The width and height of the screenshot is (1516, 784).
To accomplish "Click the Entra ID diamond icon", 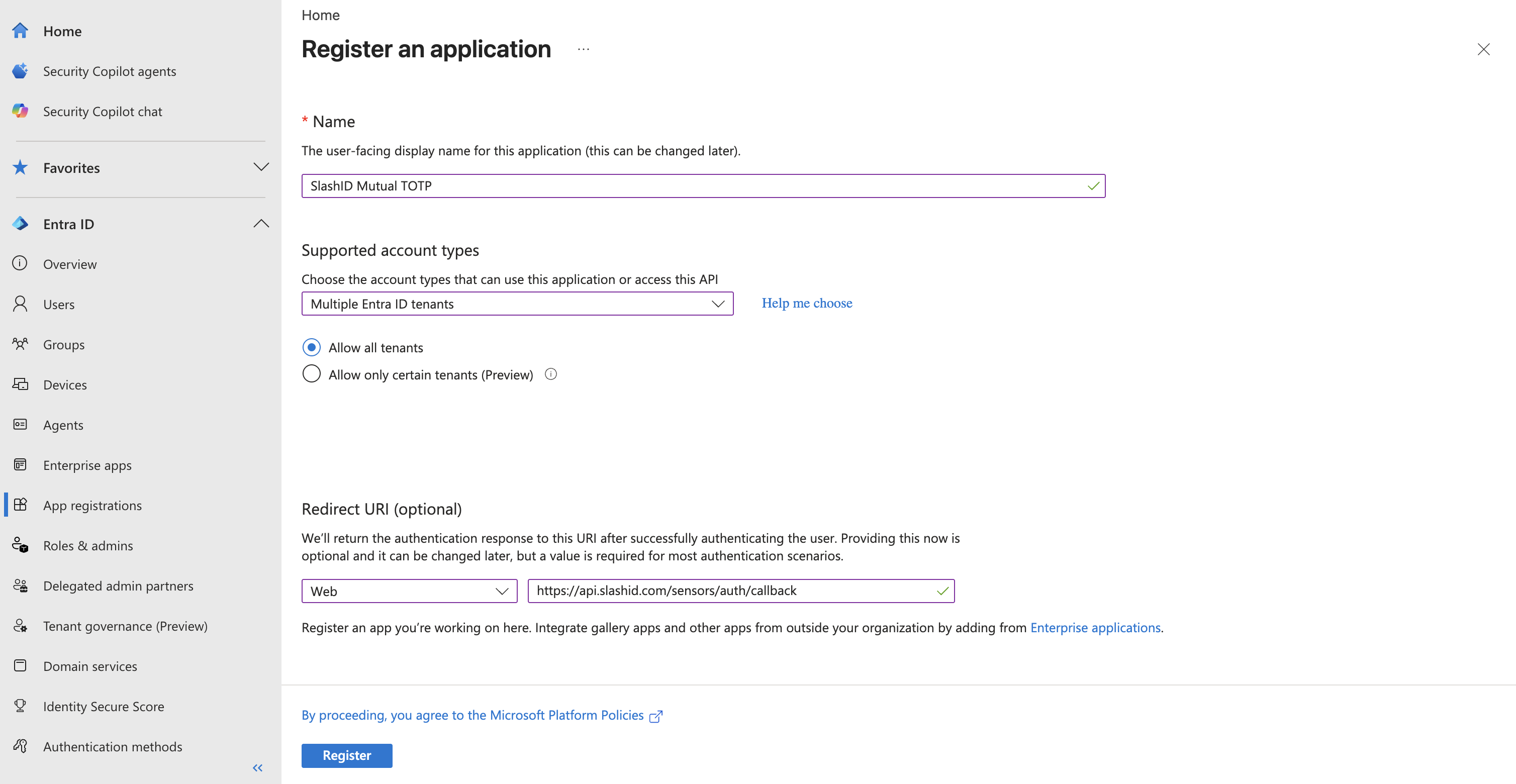I will (x=20, y=224).
